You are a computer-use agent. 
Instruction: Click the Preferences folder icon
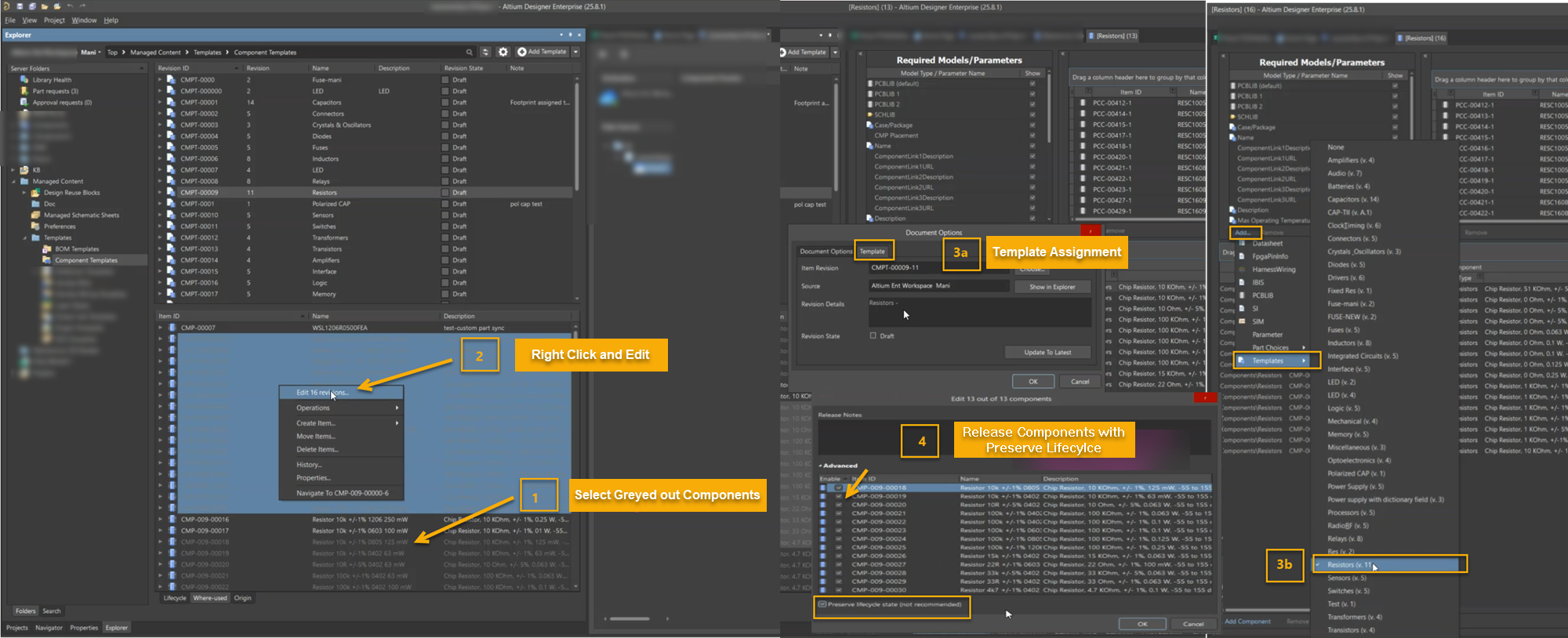pos(35,226)
